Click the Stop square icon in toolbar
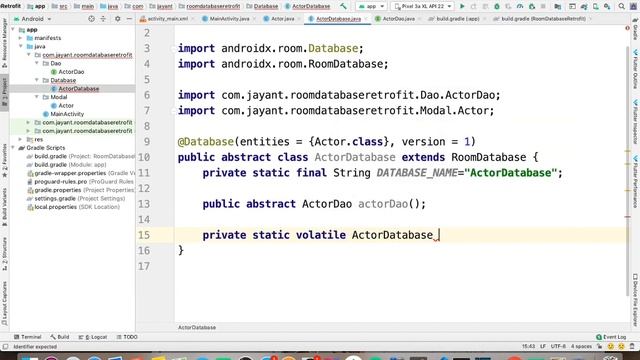640x360 pixels. pos(543,6)
